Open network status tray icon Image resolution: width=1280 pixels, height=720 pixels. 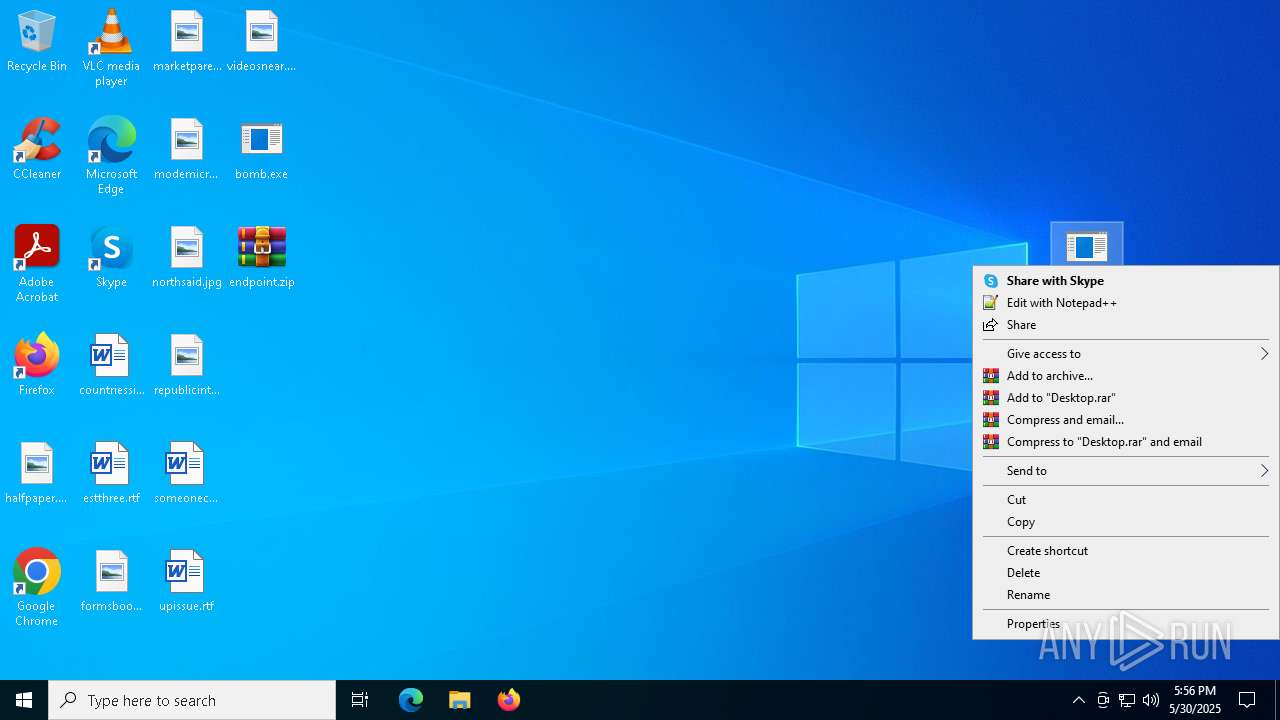[x=1127, y=700]
